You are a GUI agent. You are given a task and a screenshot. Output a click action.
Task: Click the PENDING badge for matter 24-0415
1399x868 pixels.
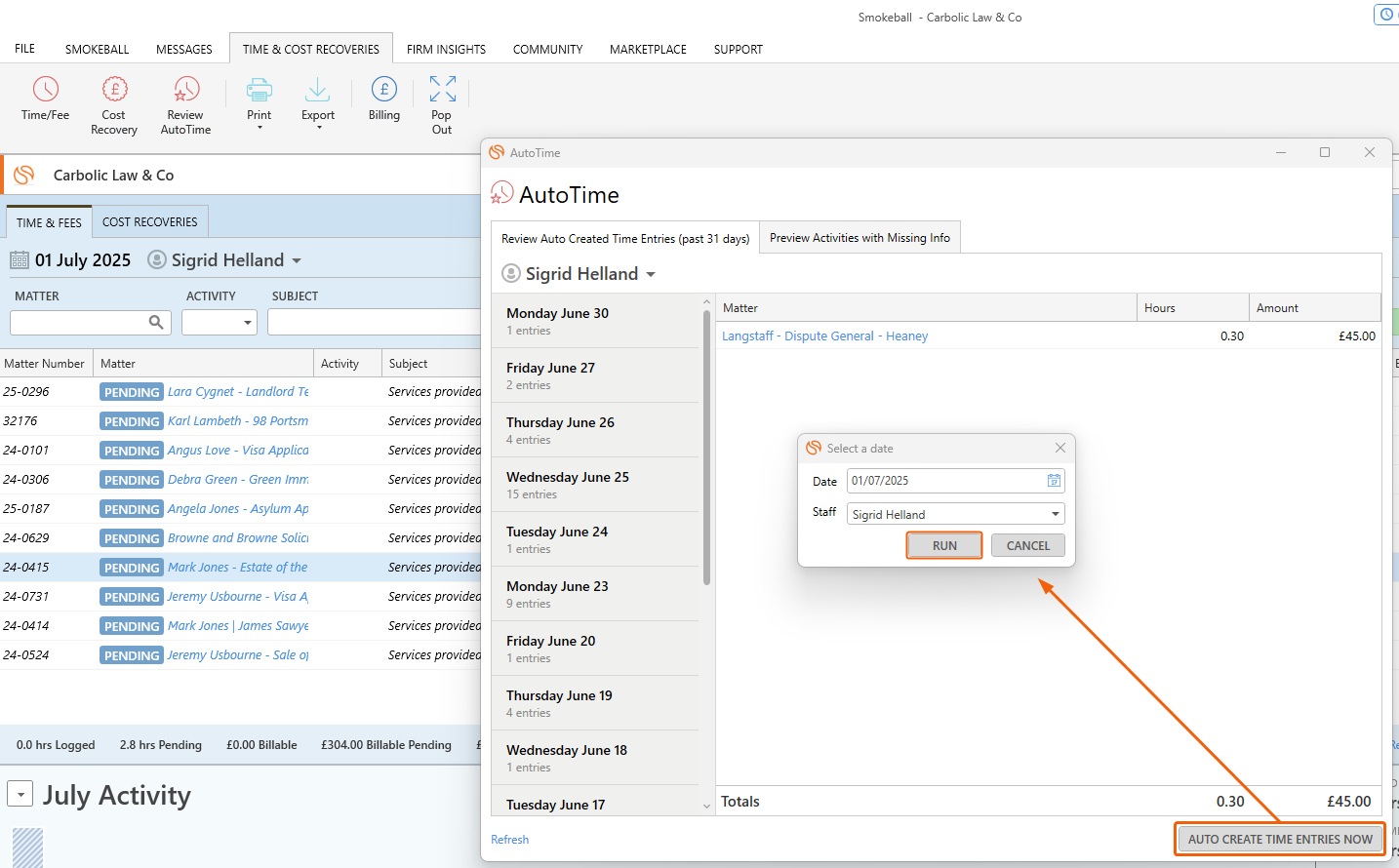[x=131, y=568]
